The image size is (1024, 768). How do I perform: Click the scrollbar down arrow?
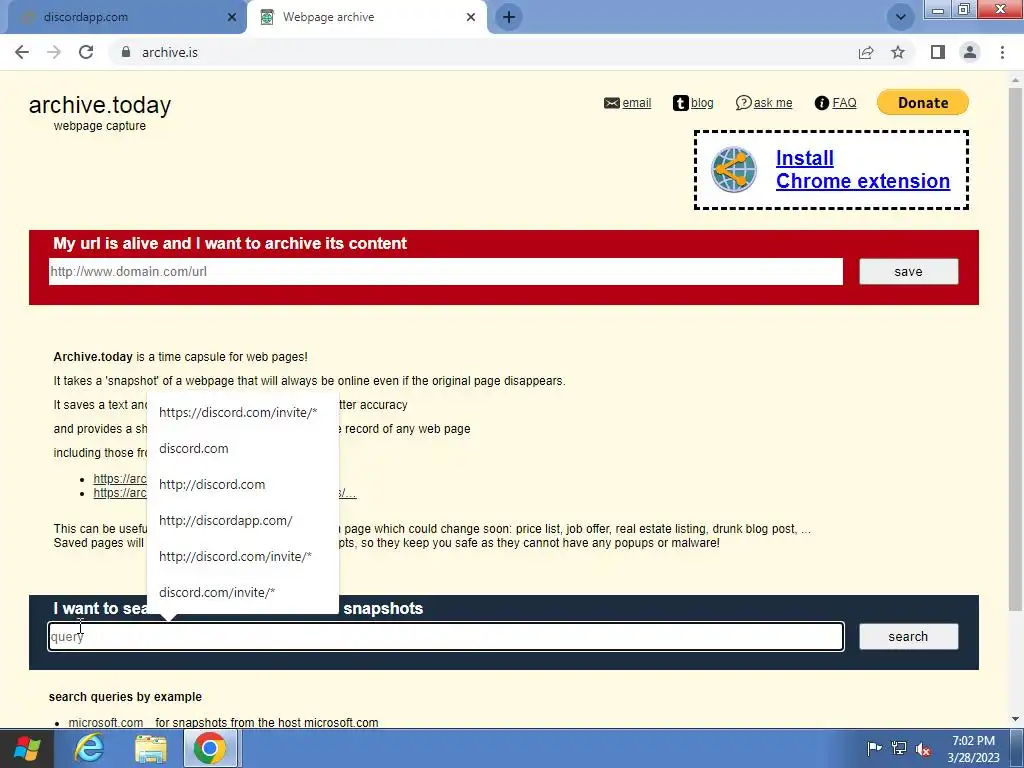coord(1016,719)
